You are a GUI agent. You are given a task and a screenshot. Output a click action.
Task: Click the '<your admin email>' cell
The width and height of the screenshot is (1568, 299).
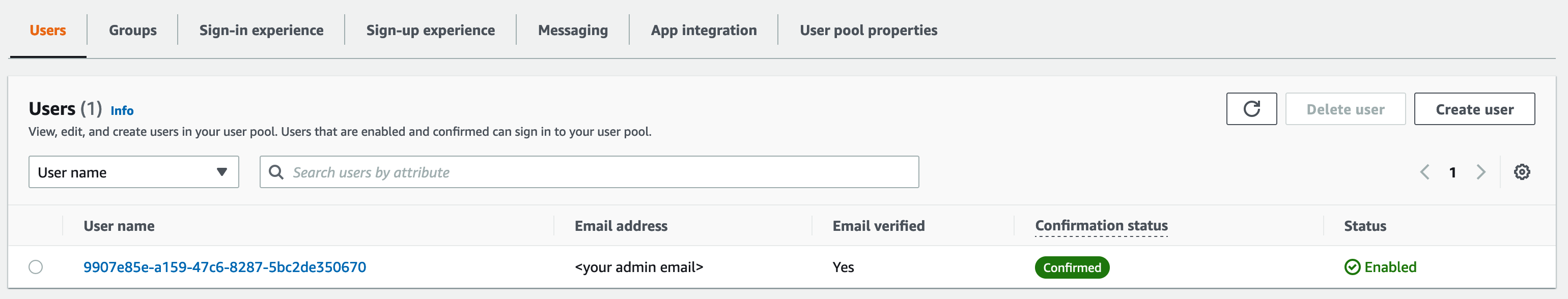[638, 267]
